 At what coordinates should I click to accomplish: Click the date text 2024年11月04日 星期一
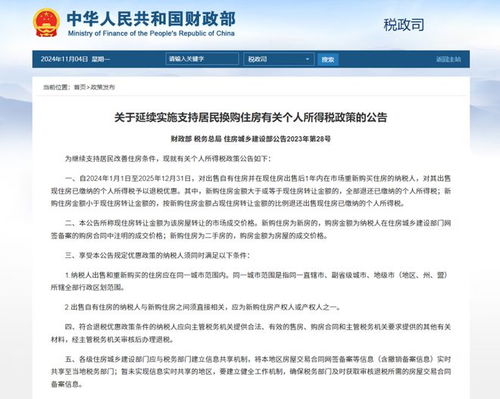(x=75, y=59)
